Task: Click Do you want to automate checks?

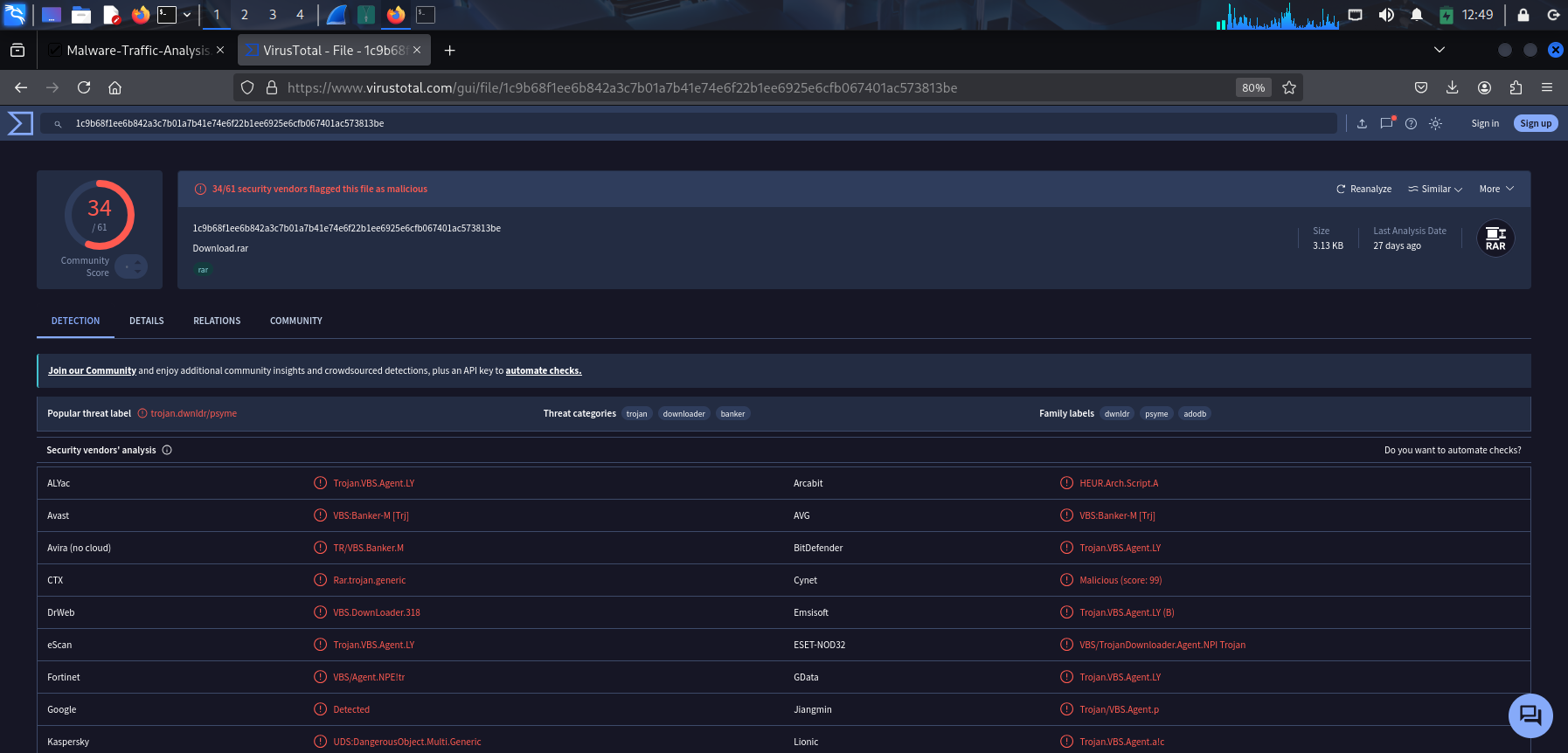Action: coord(1453,450)
